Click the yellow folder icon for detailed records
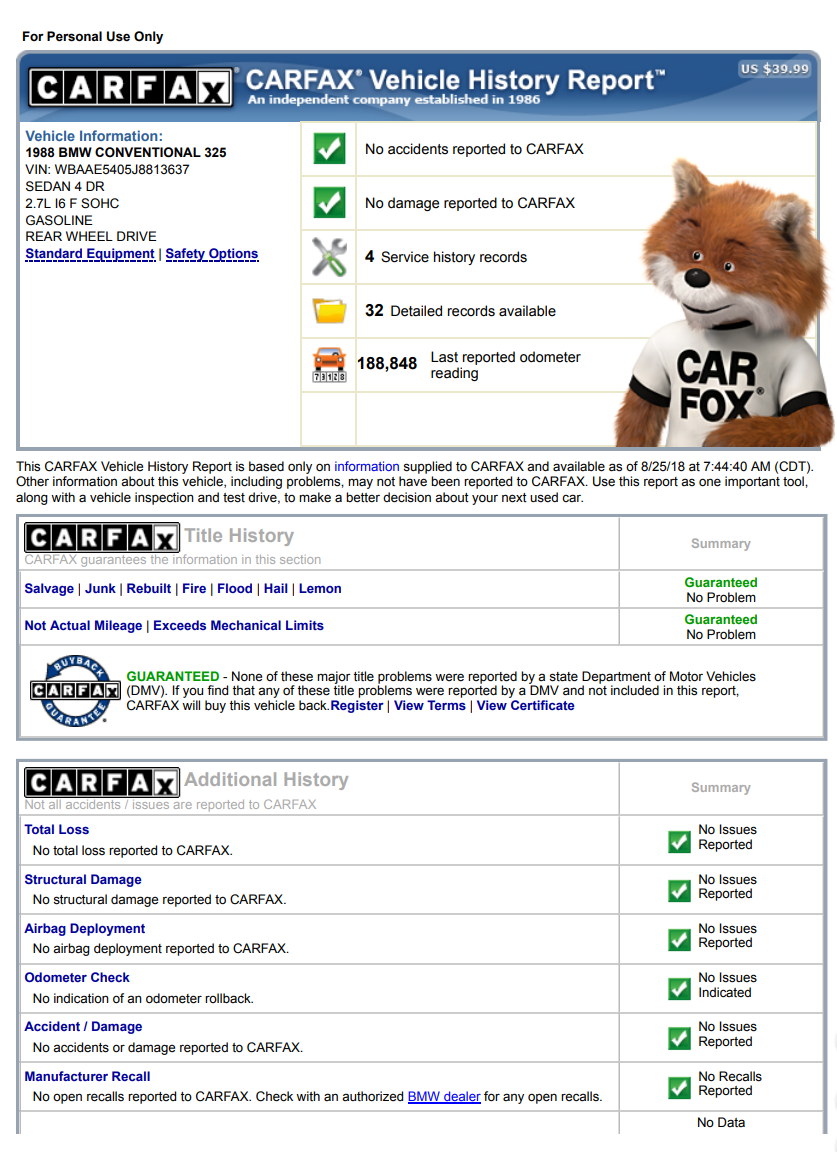Image resolution: width=837 pixels, height=1152 pixels. click(x=329, y=310)
